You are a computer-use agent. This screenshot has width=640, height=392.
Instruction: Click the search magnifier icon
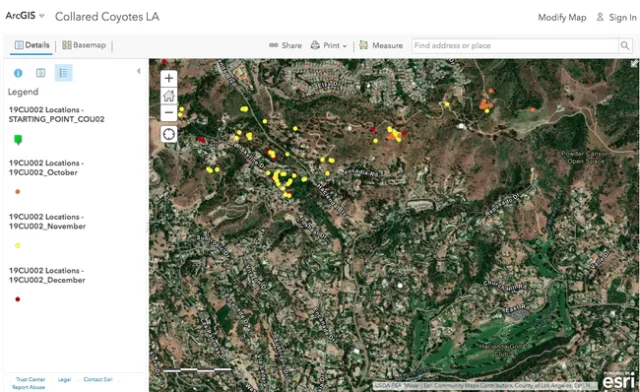[625, 45]
